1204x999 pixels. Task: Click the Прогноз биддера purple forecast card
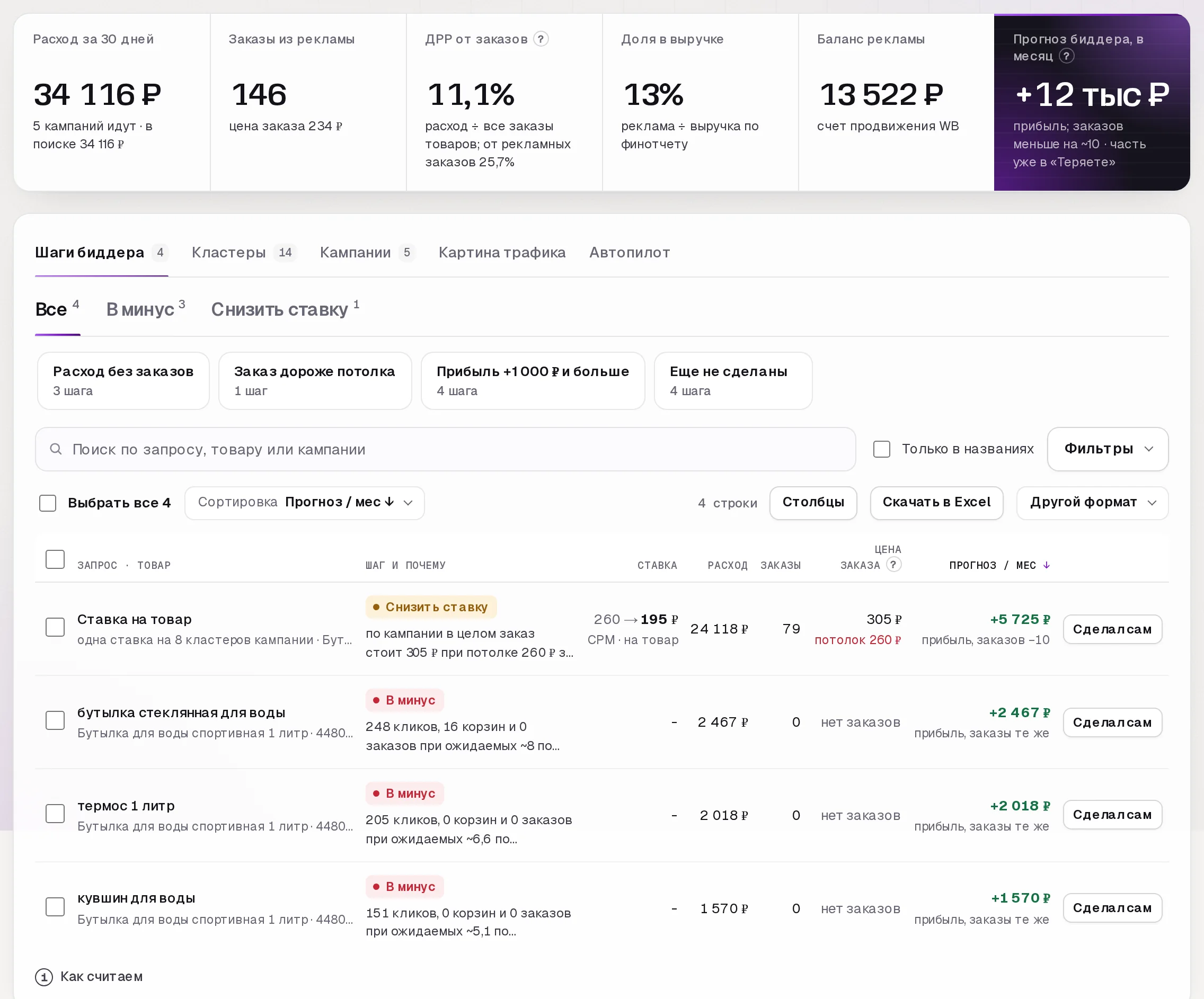coord(1092,102)
